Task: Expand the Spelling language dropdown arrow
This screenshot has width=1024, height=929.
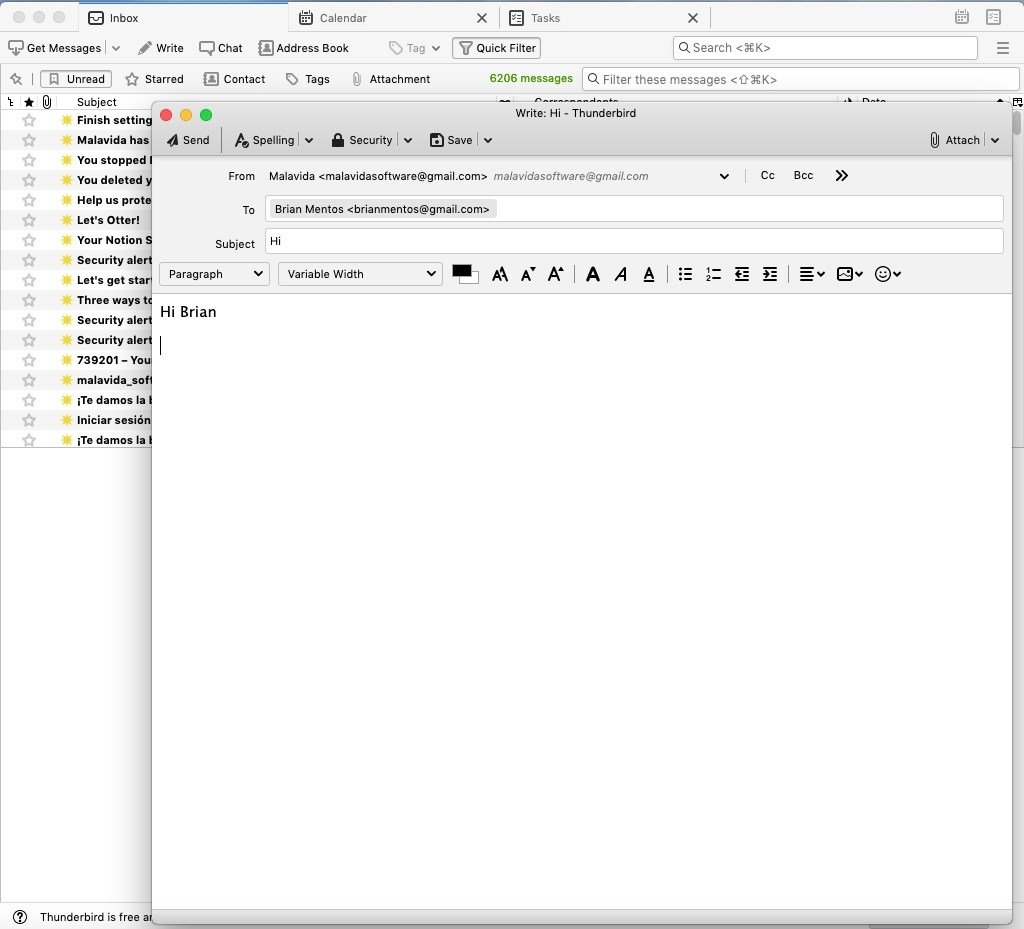Action: click(309, 140)
